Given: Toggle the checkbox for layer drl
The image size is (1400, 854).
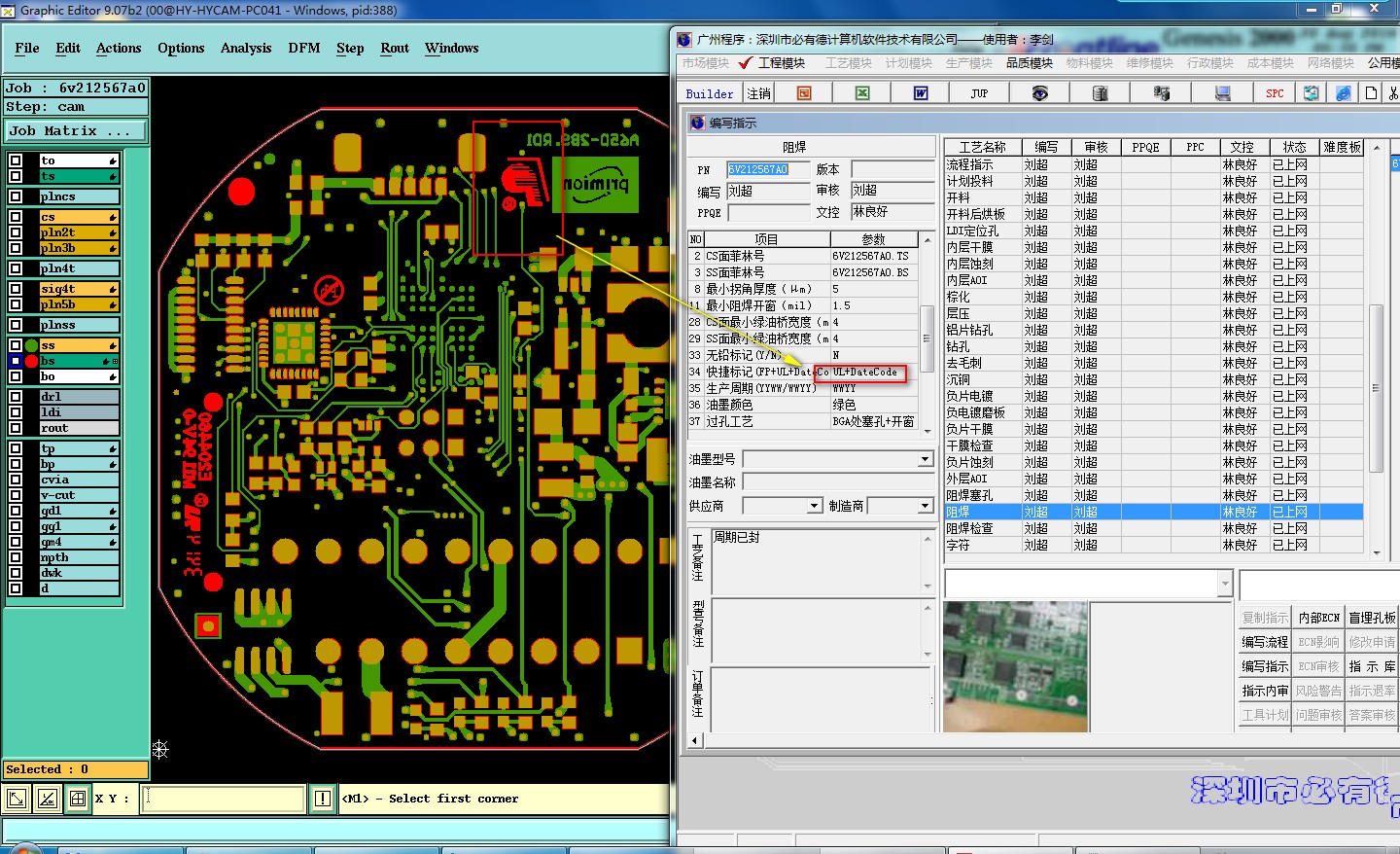Looking at the screenshot, I should 16,397.
